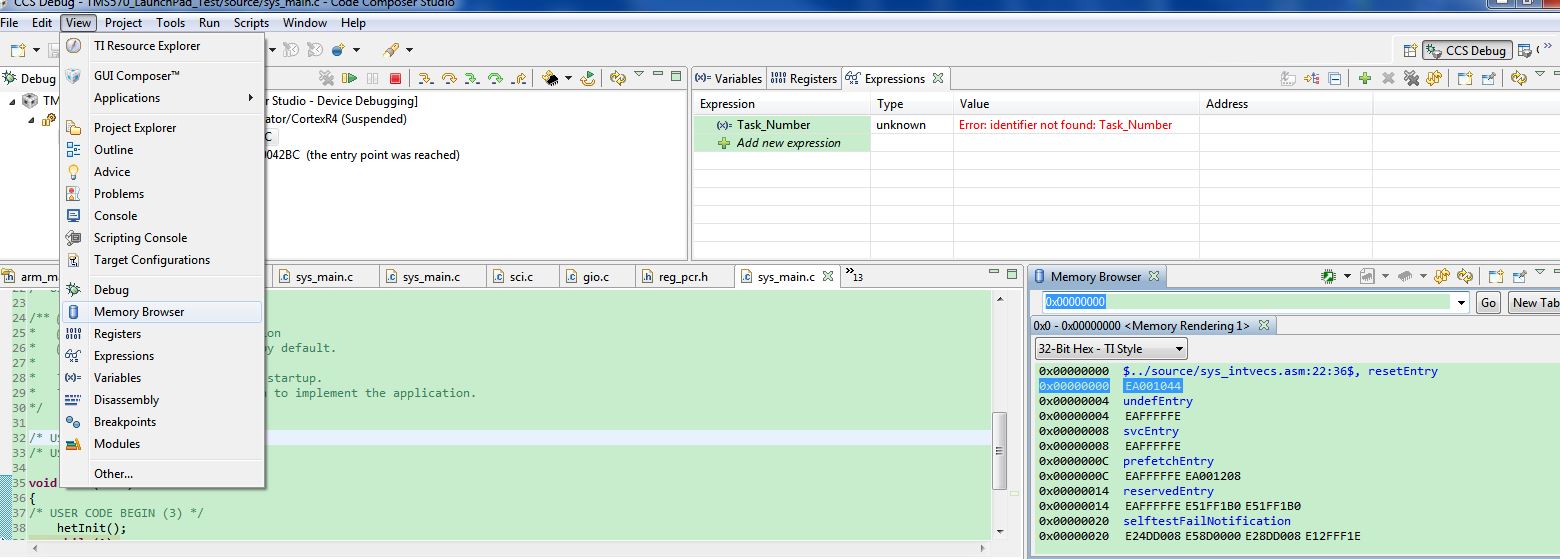Close the Memory Rendering 1 tab
This screenshot has height=559, width=1560.
[1263, 326]
